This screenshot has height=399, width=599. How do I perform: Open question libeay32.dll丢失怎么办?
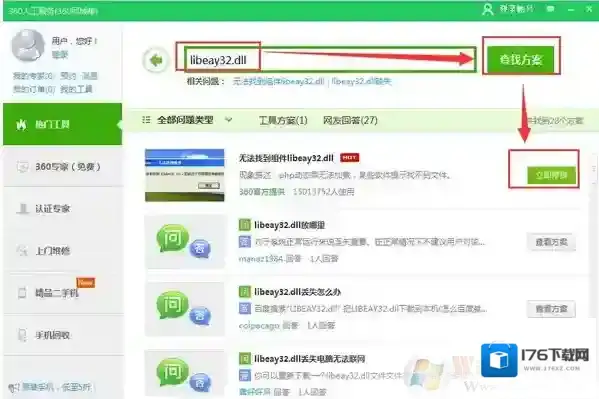[298, 292]
